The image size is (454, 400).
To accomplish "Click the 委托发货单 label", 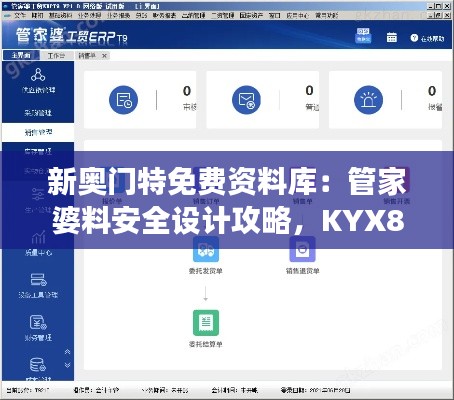I will [206, 271].
